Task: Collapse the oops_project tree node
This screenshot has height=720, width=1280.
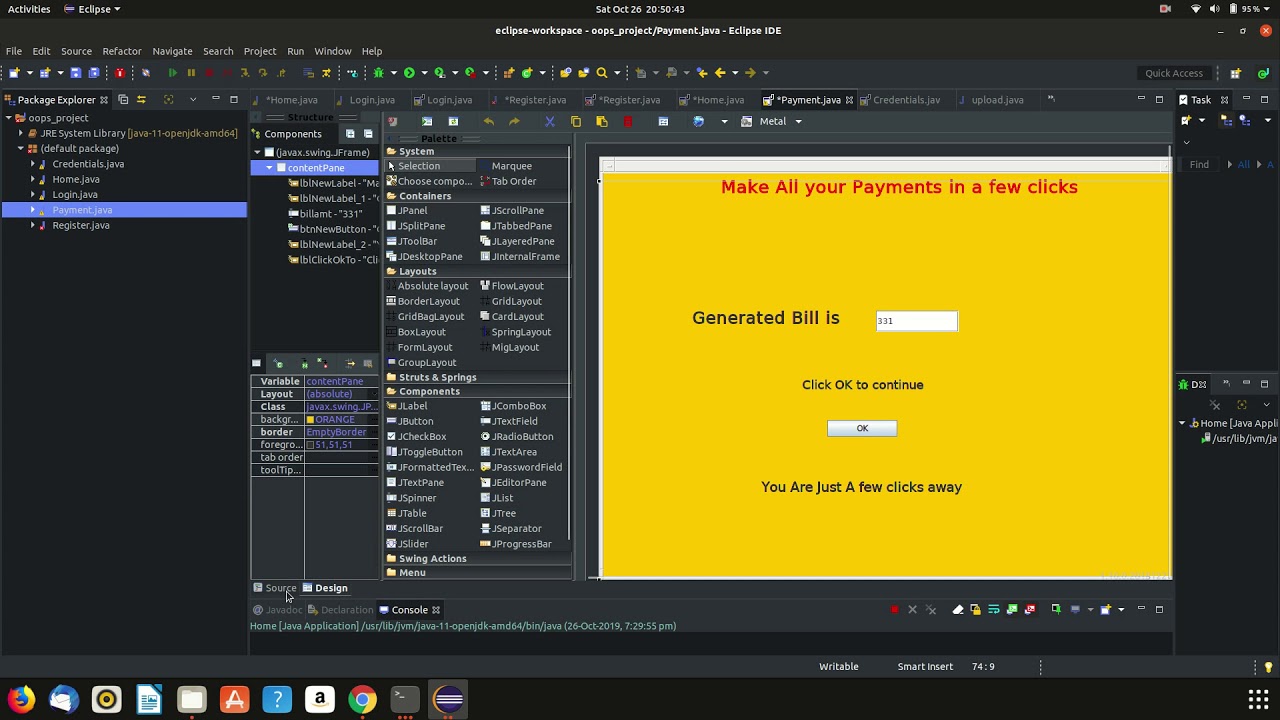Action: click(x=8, y=118)
